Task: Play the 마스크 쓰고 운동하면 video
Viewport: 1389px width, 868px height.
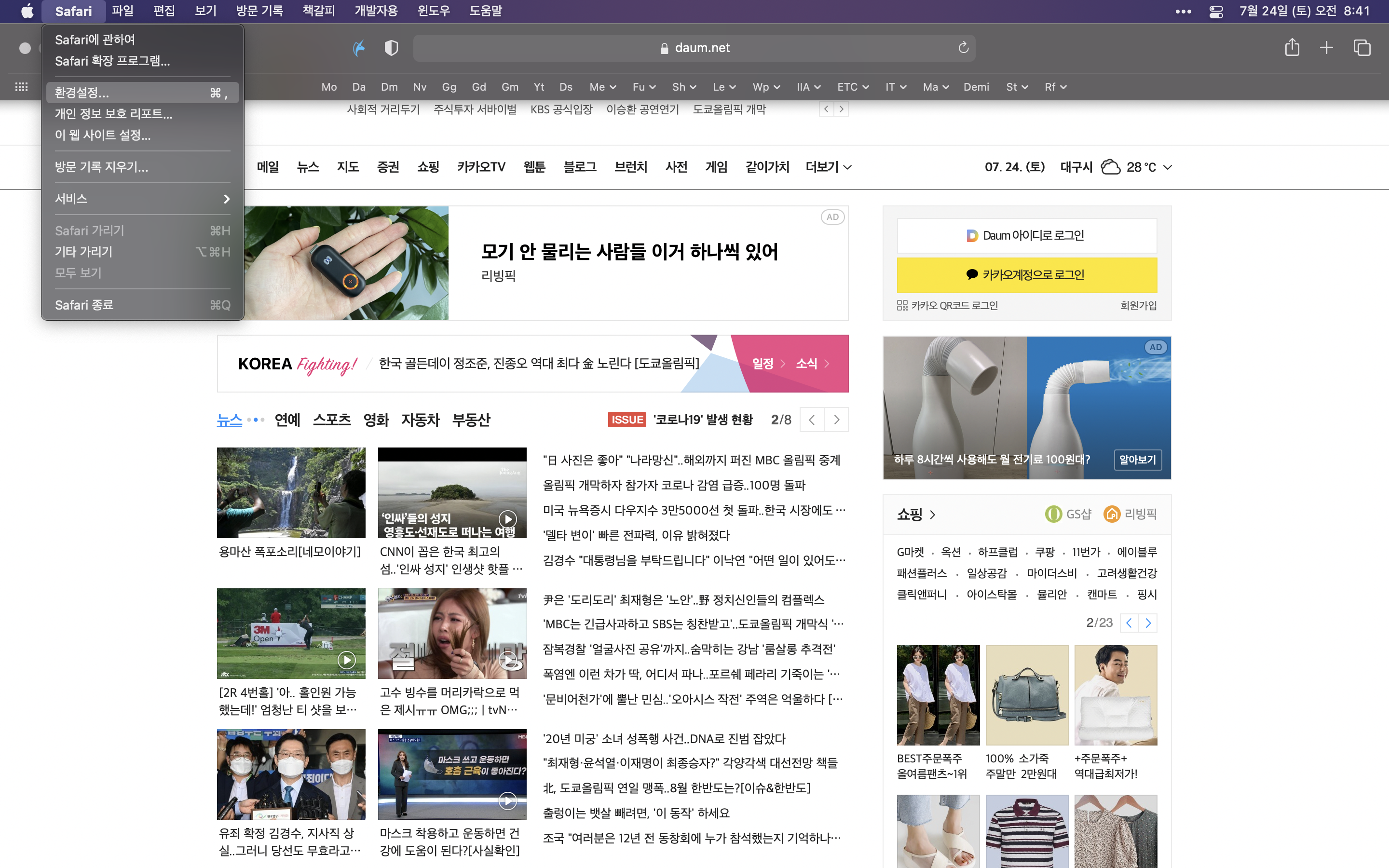Action: [507, 800]
